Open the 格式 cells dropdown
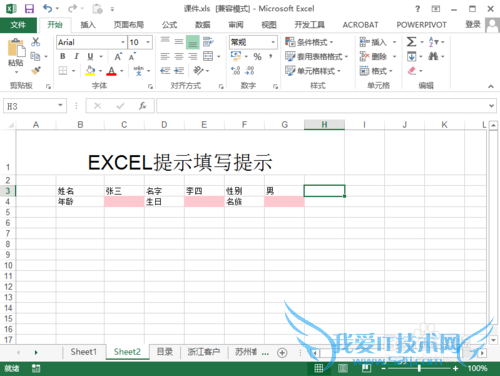 pyautogui.click(x=391, y=71)
